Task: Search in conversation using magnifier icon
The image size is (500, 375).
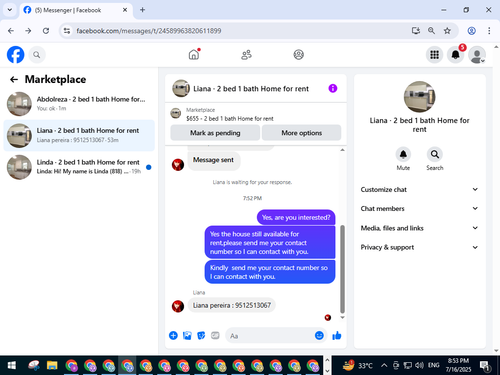Action: [x=435, y=154]
